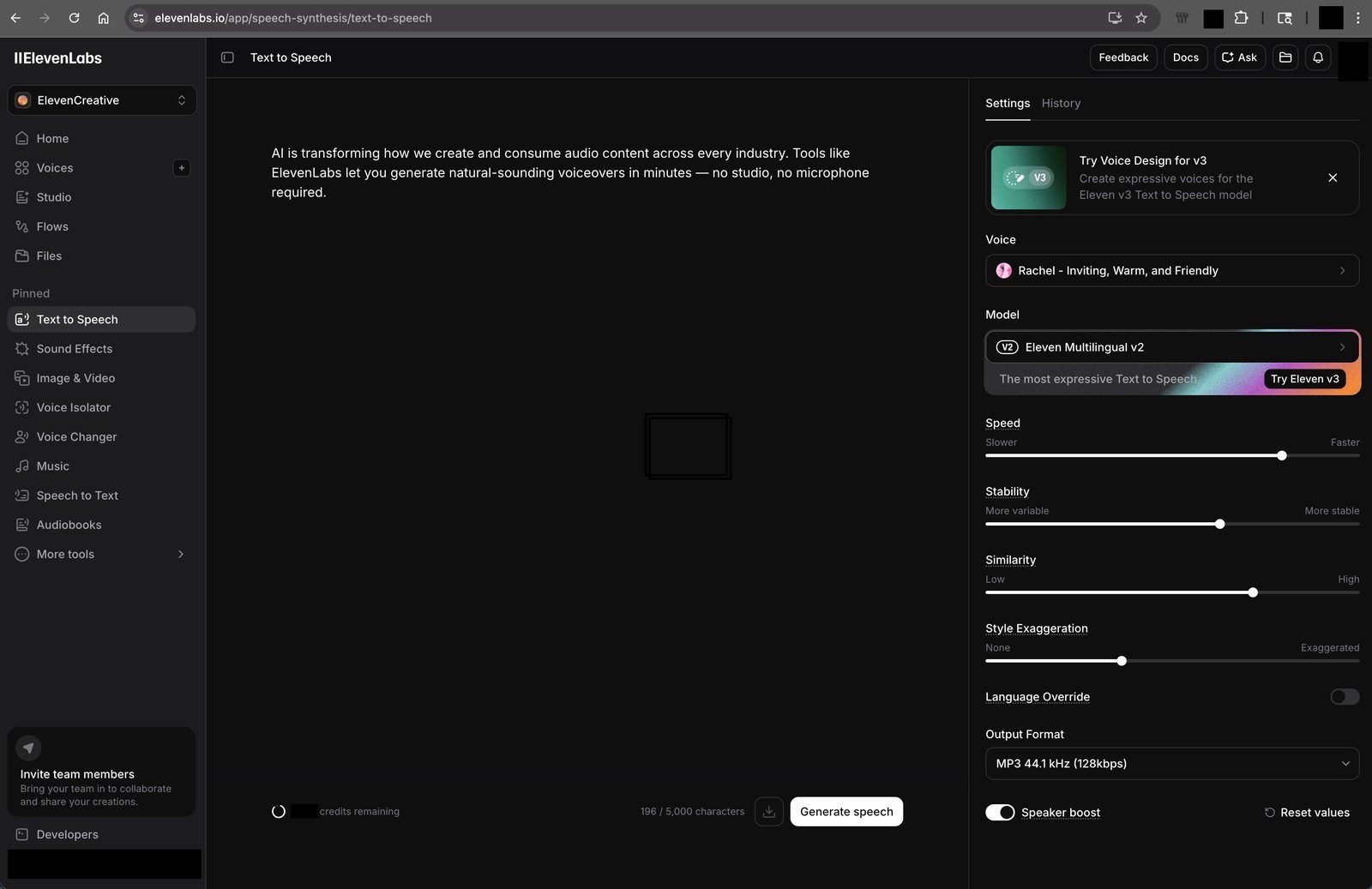Open the folder icon in top bar
The height and width of the screenshot is (889, 1372).
coord(1285,57)
